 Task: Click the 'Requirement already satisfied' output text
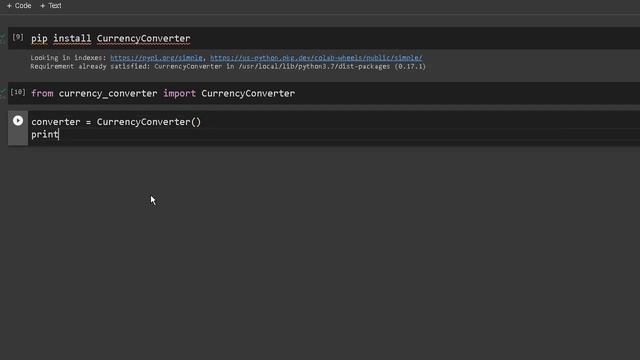pos(228,67)
